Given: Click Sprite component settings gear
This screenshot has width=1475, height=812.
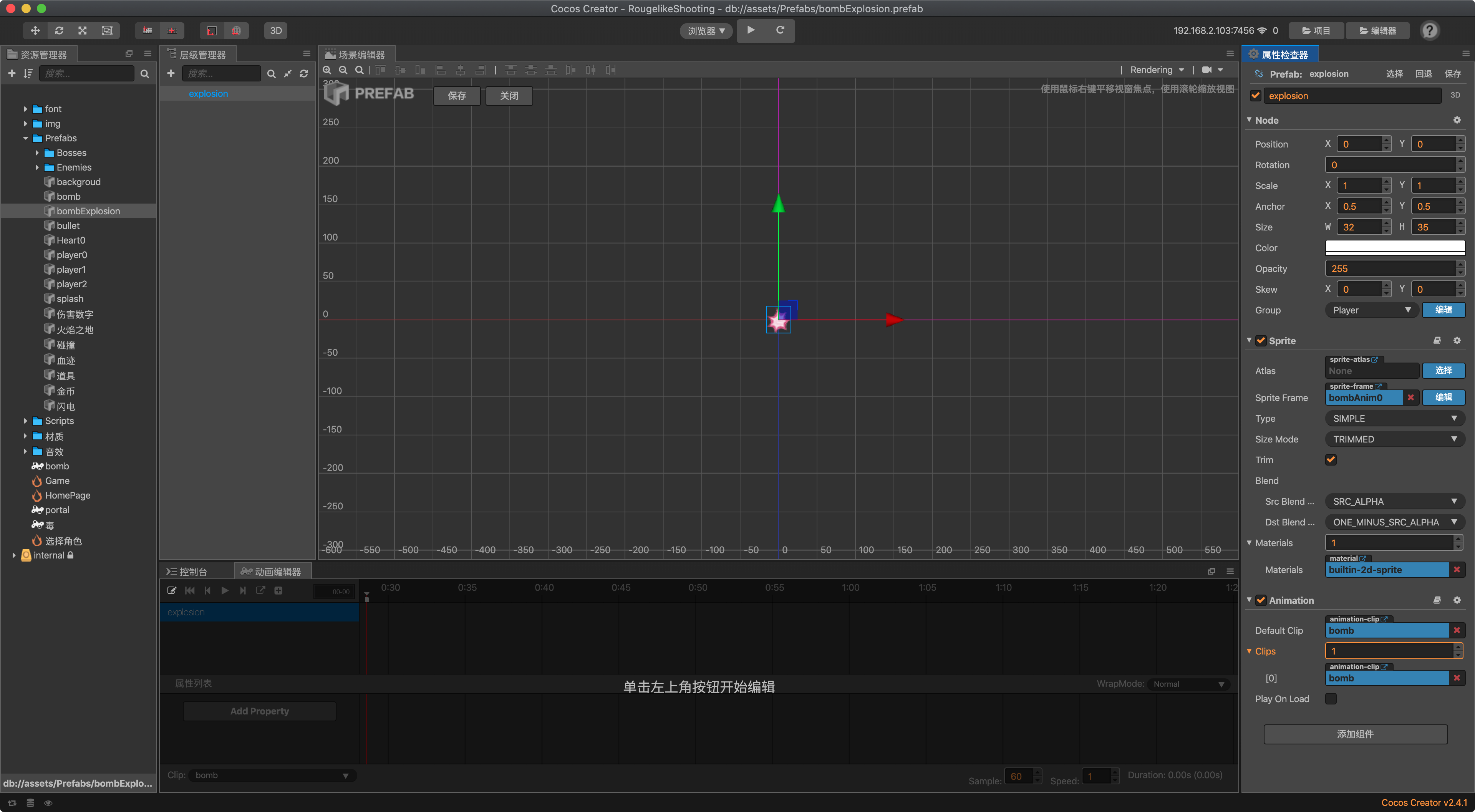Looking at the screenshot, I should (1457, 340).
